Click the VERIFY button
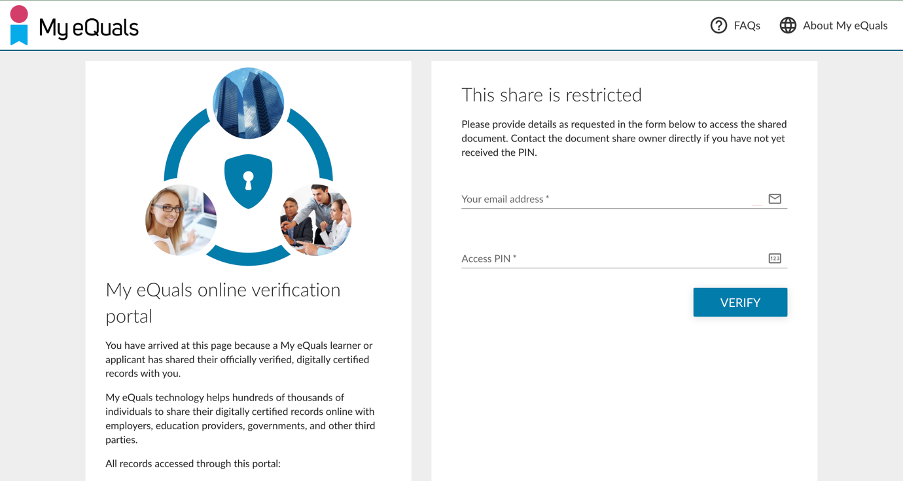The height and width of the screenshot is (482, 904). [740, 302]
